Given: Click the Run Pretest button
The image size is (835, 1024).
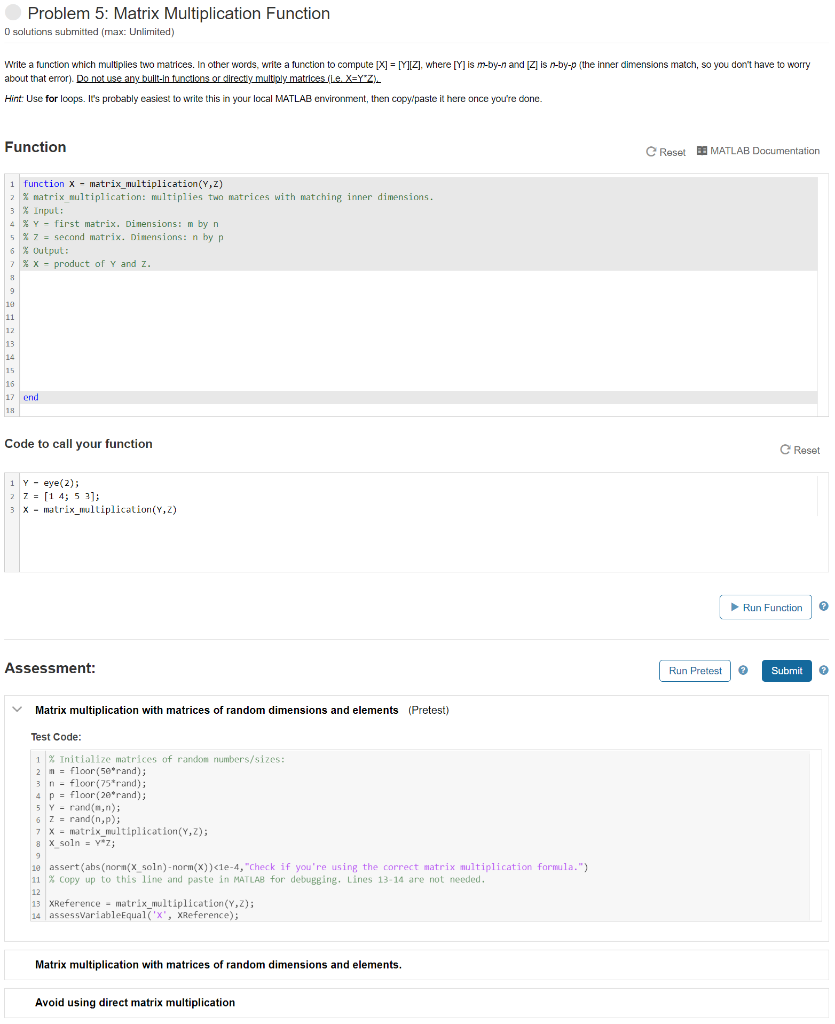Looking at the screenshot, I should 695,671.
